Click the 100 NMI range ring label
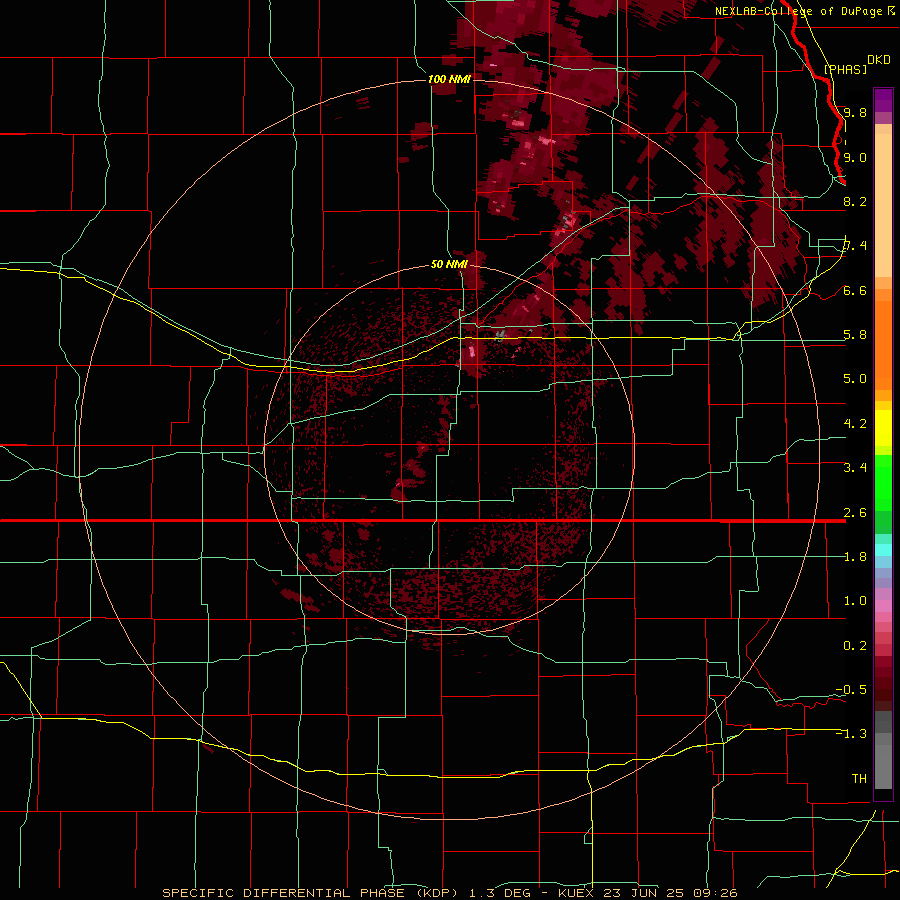 [449, 79]
